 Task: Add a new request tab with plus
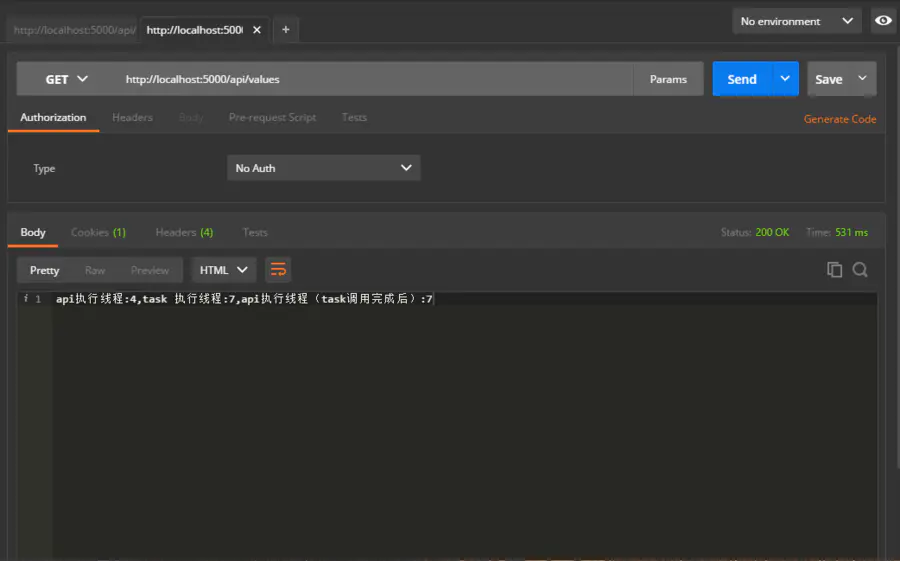(285, 30)
